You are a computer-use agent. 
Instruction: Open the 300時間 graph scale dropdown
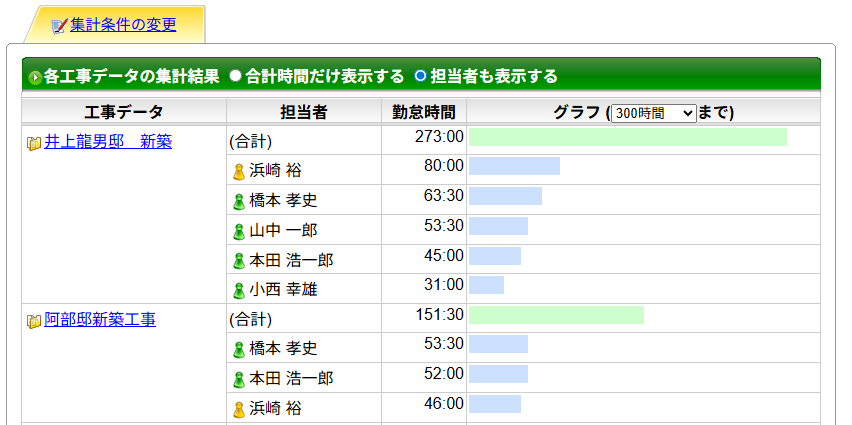[653, 113]
